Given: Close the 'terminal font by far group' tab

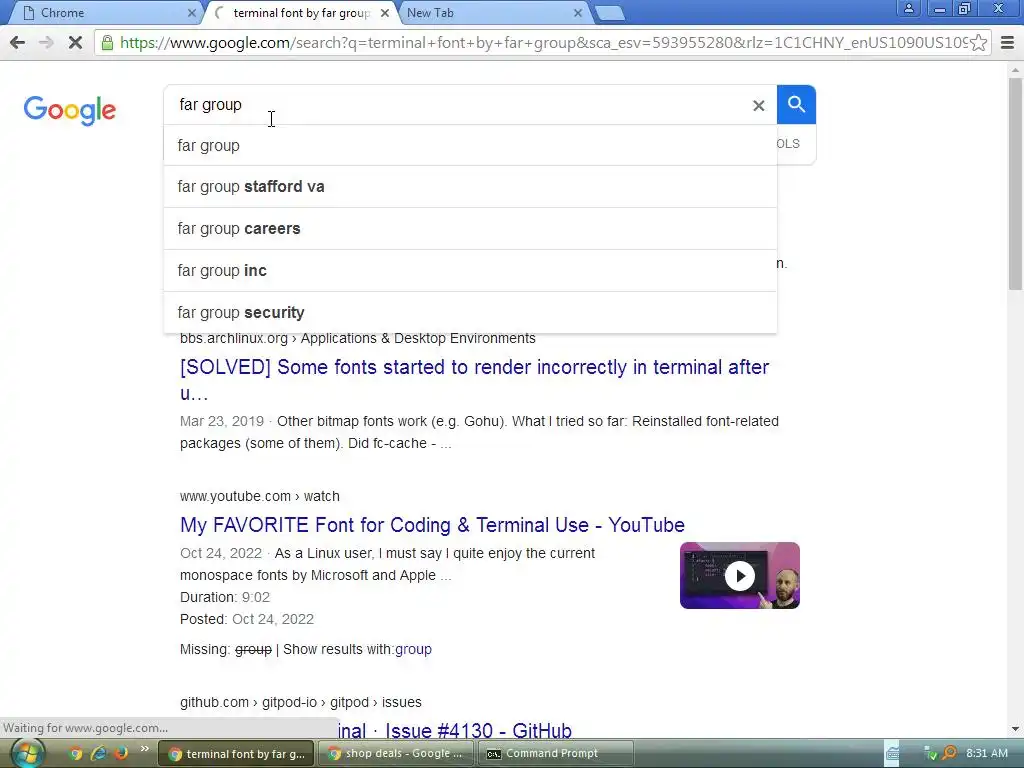Looking at the screenshot, I should (x=385, y=13).
